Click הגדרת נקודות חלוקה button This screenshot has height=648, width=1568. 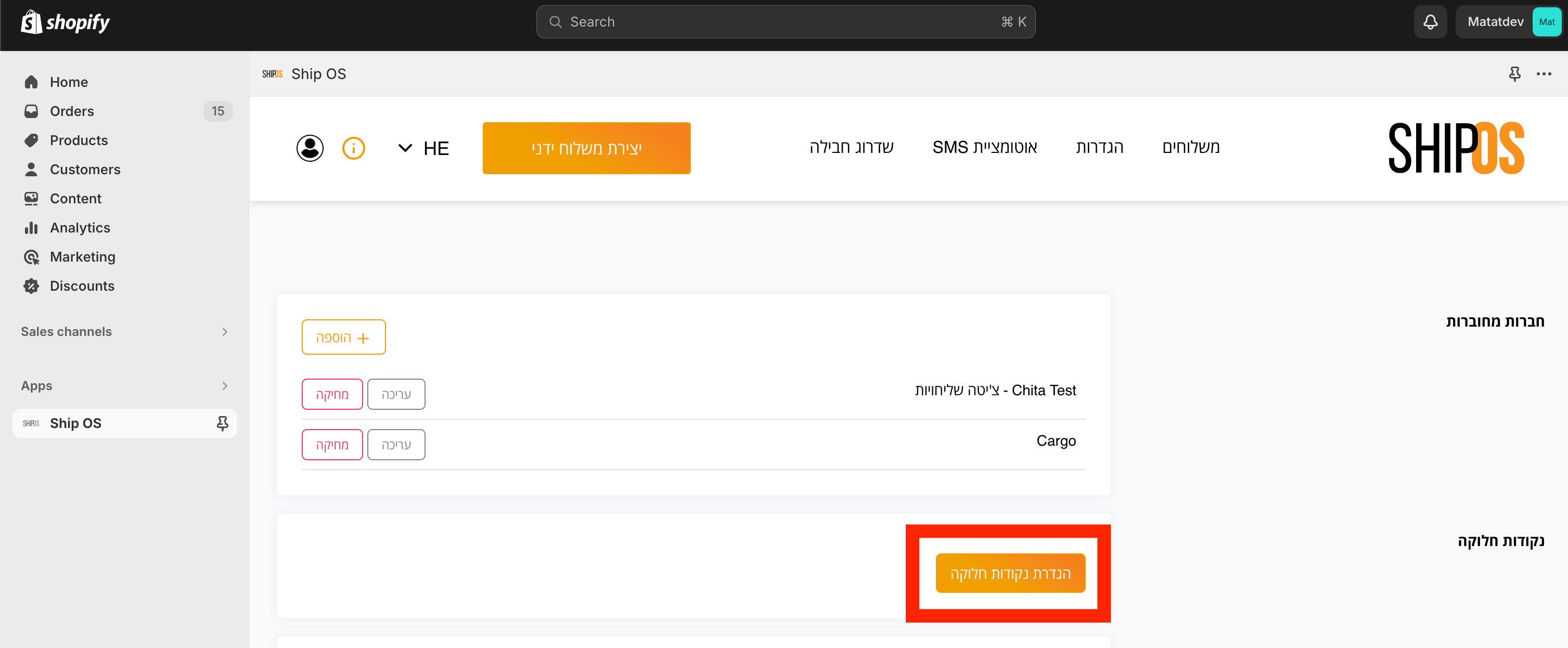coord(1010,573)
